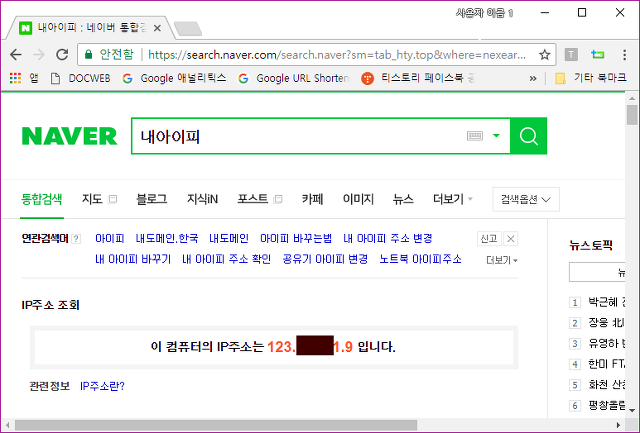Click the 포스트 tab new-window icon
This screenshot has height=433, width=640.
click(x=278, y=199)
